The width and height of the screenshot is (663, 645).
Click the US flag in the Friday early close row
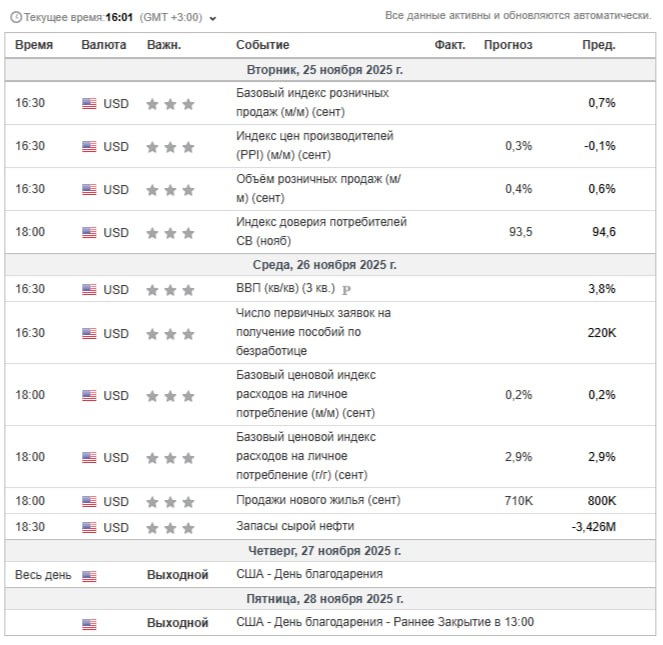(89, 623)
